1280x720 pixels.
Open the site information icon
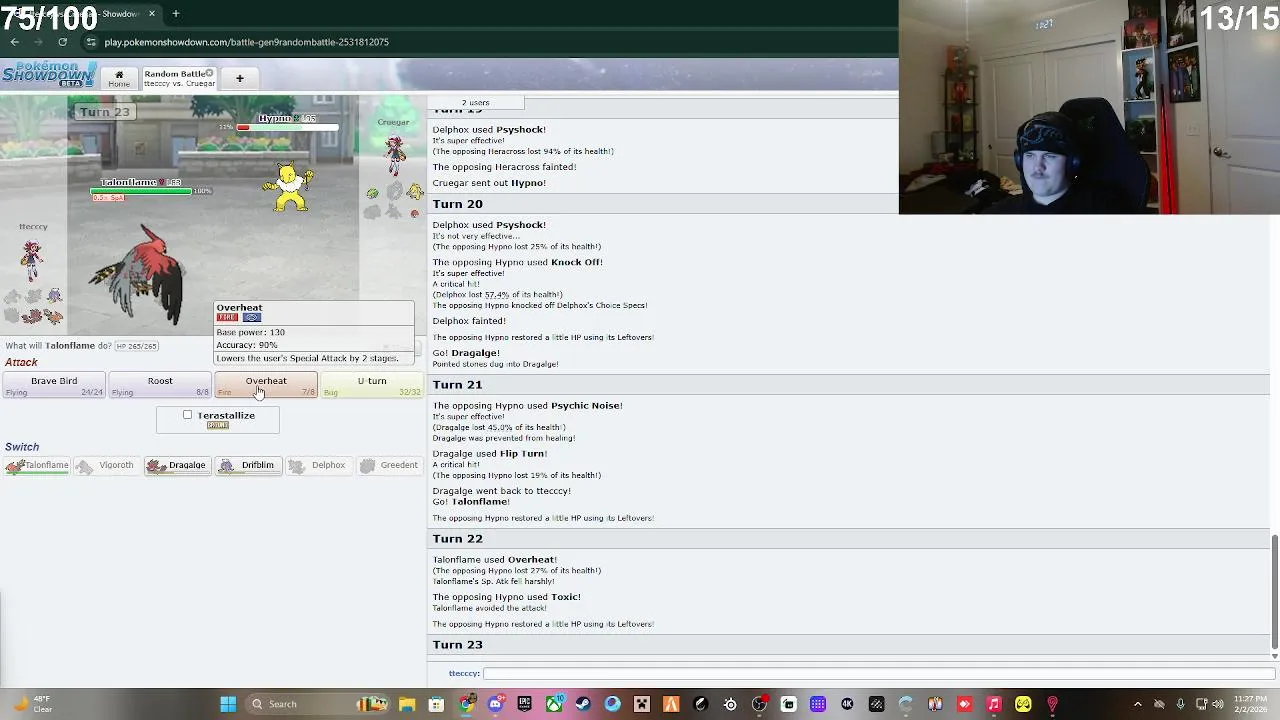pyautogui.click(x=91, y=42)
